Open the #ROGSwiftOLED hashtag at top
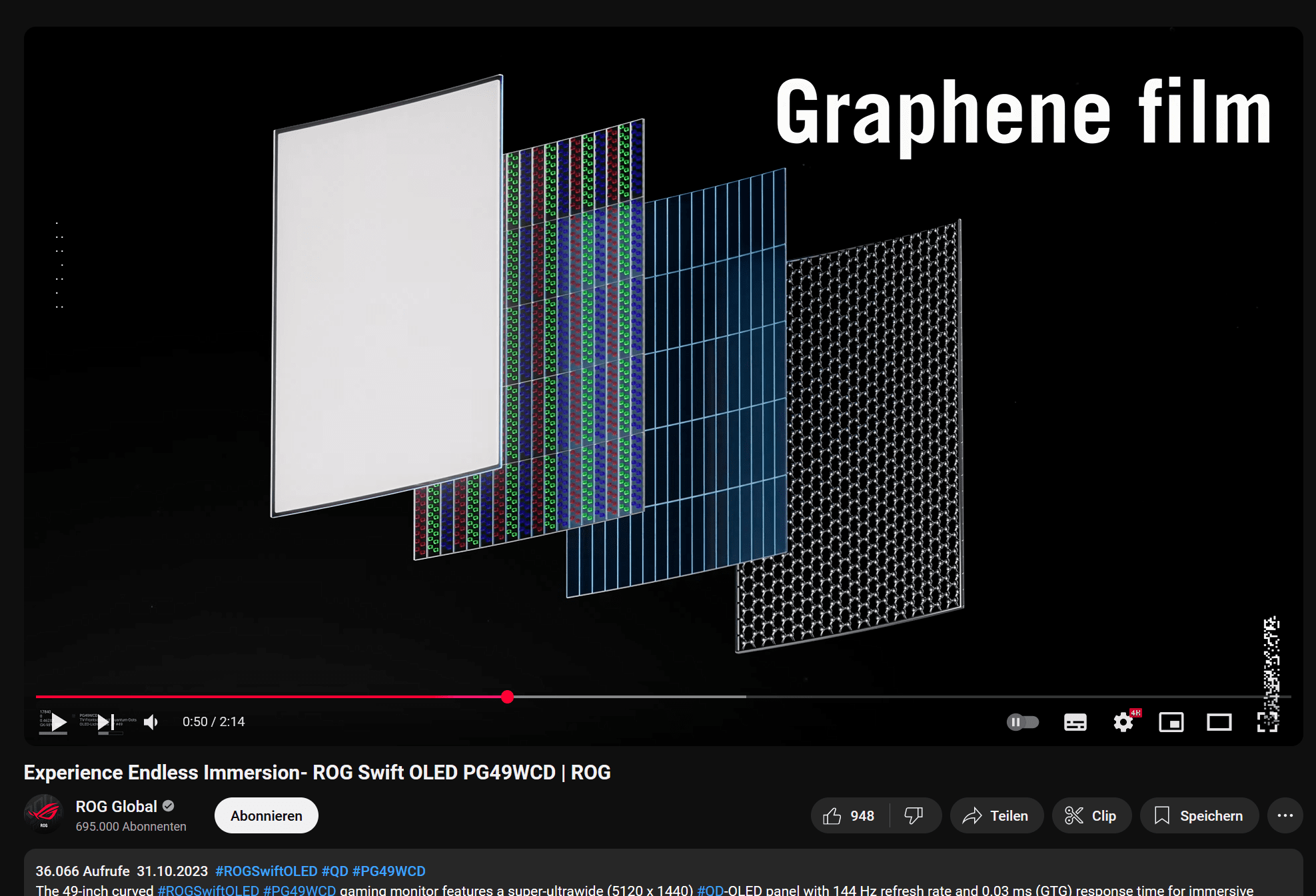The image size is (1316, 896). (x=267, y=871)
